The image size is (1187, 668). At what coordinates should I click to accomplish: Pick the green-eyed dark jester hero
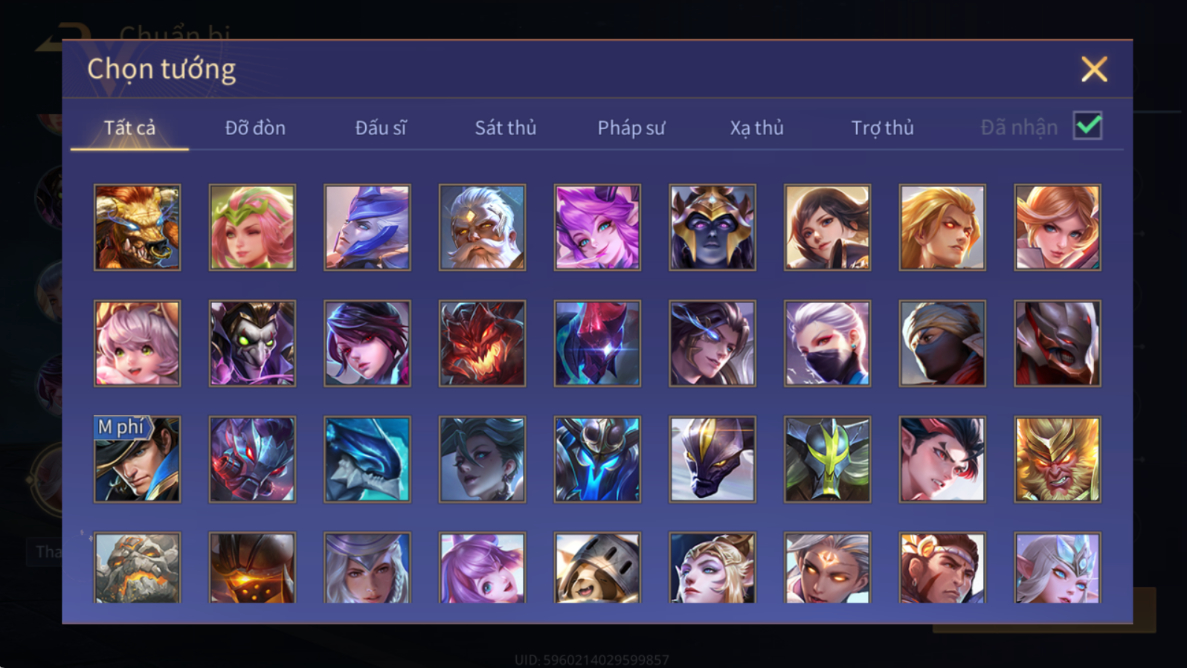[252, 343]
